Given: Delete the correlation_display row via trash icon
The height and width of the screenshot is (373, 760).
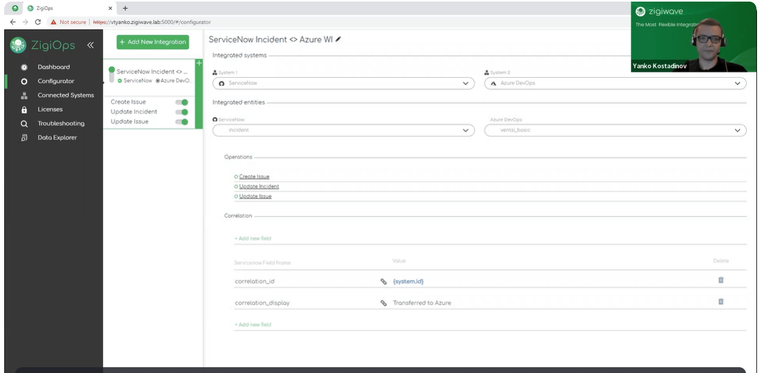Looking at the screenshot, I should click(721, 301).
